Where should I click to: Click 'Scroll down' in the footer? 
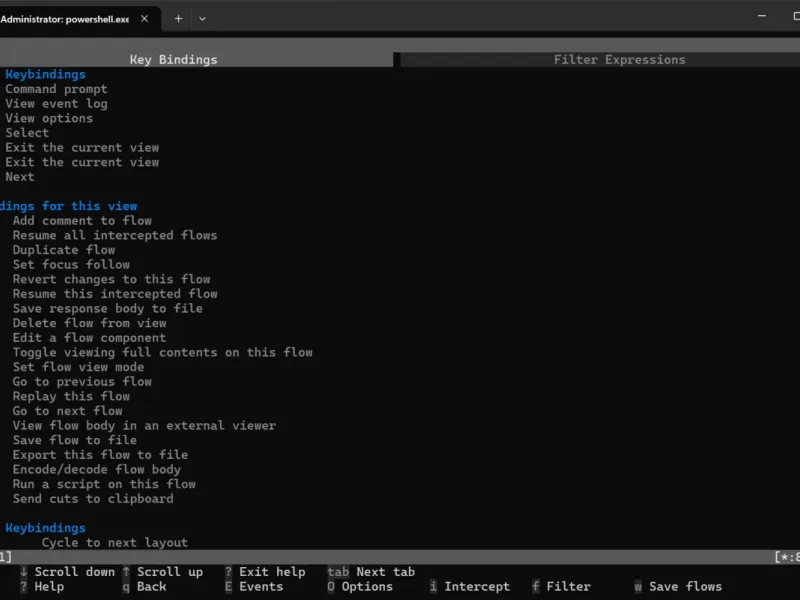pos(74,572)
